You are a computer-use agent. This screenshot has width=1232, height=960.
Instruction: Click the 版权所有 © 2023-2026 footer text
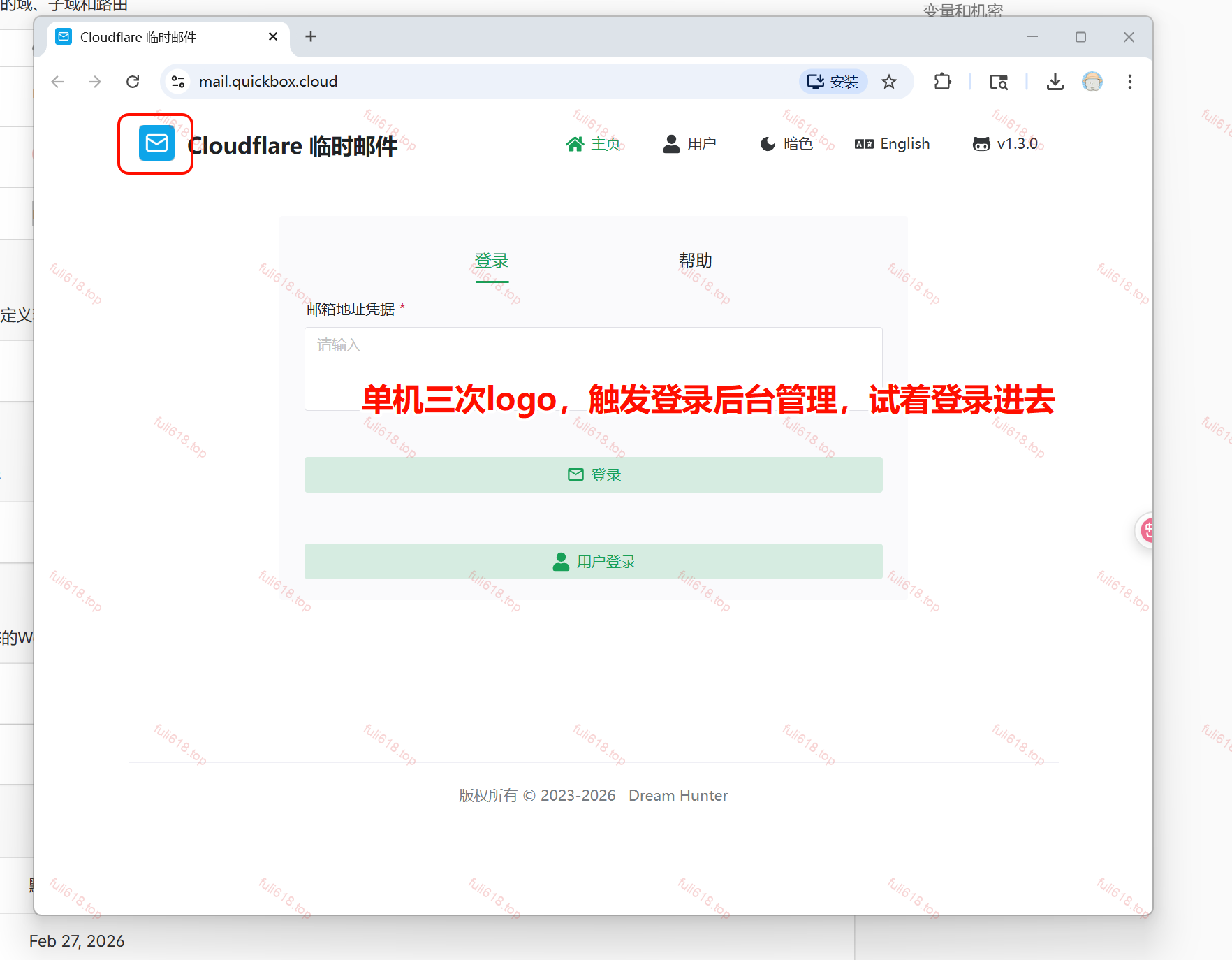point(537,796)
